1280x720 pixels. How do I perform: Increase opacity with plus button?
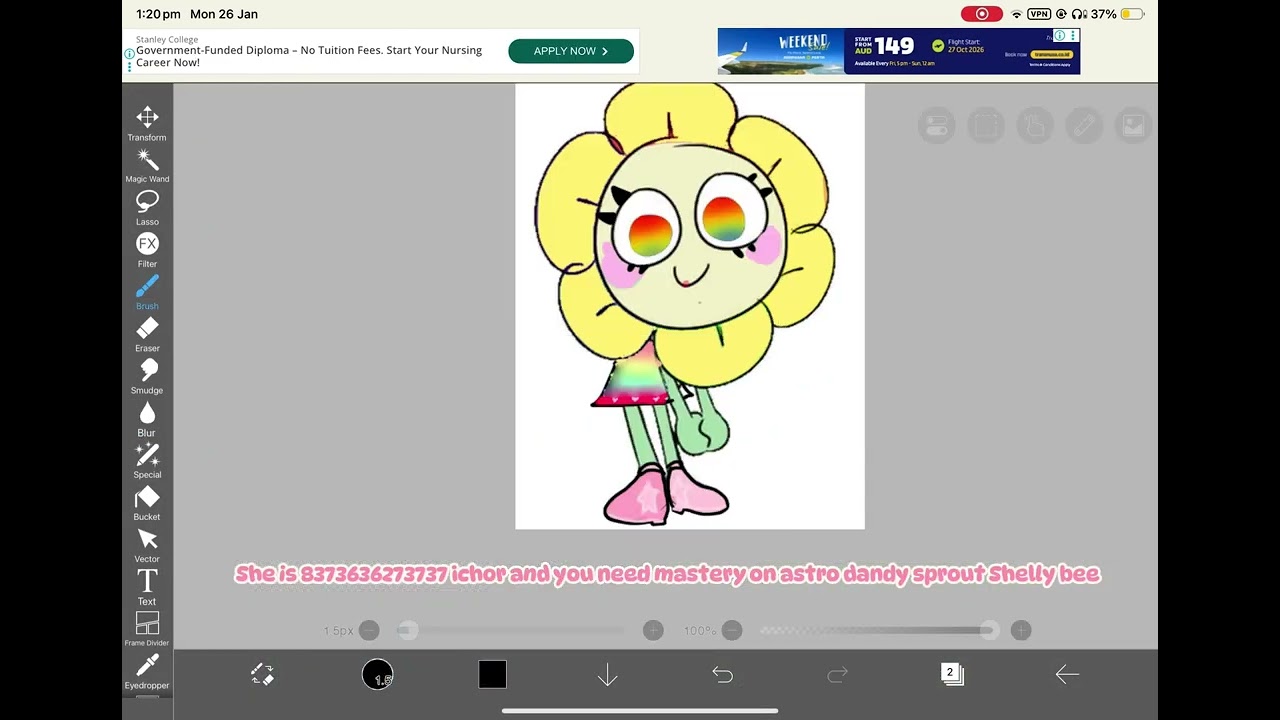(1021, 630)
